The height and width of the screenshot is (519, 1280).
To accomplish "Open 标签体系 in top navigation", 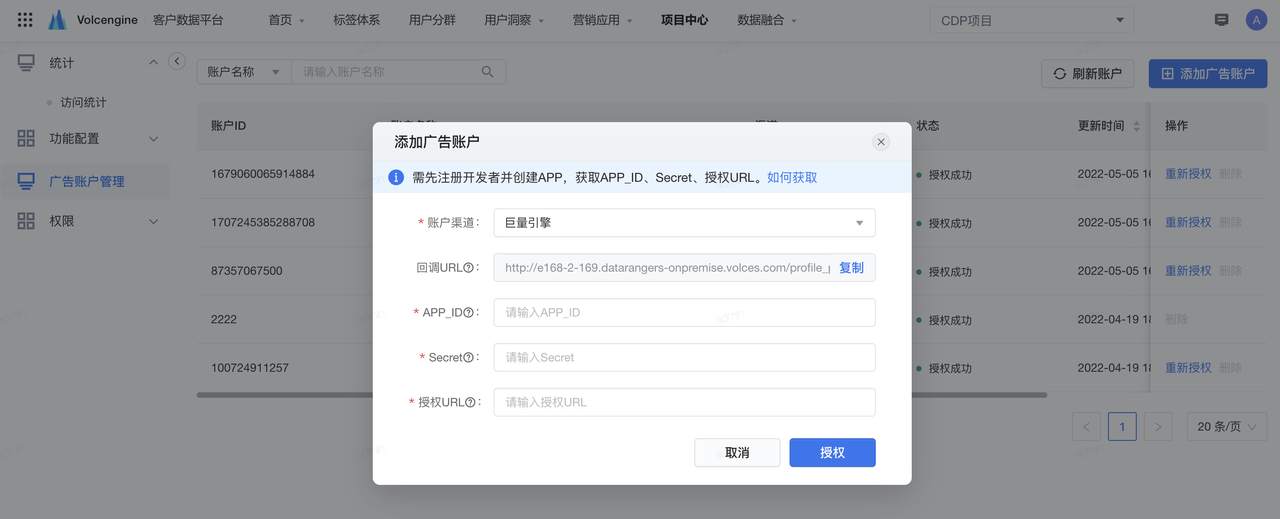I will tap(356, 20).
